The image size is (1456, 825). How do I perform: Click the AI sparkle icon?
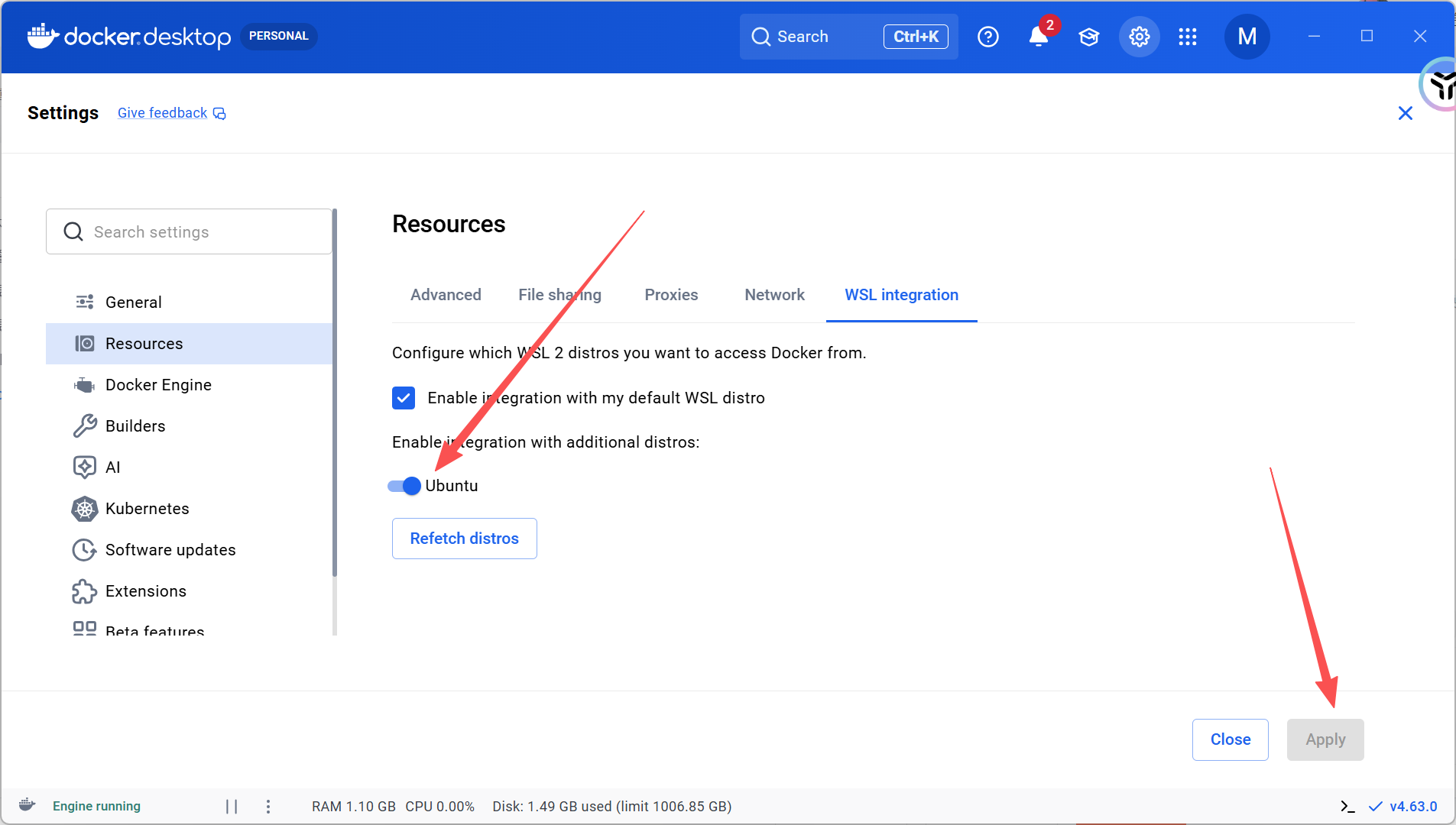click(84, 467)
